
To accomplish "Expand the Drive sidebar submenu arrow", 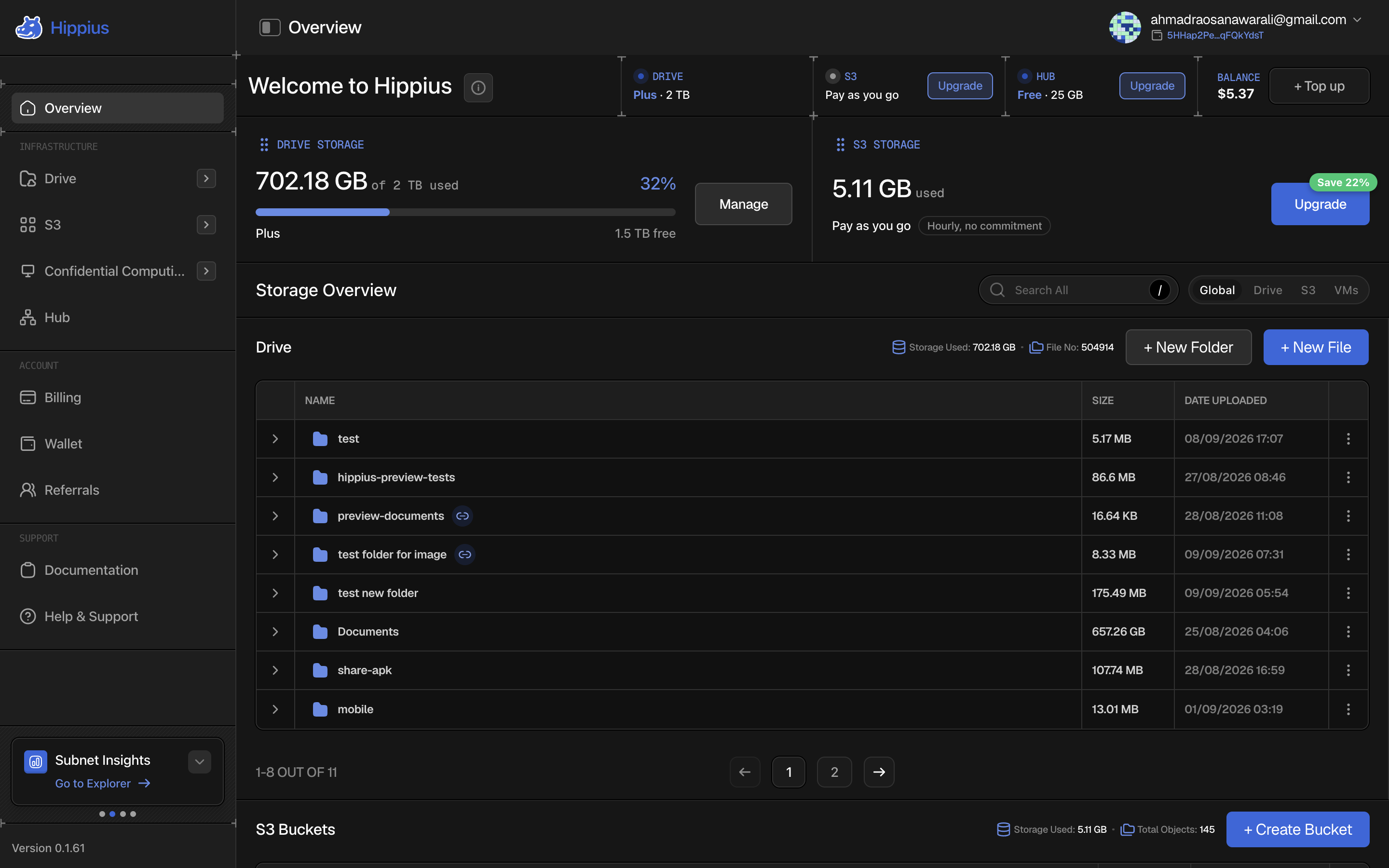I will point(206,178).
